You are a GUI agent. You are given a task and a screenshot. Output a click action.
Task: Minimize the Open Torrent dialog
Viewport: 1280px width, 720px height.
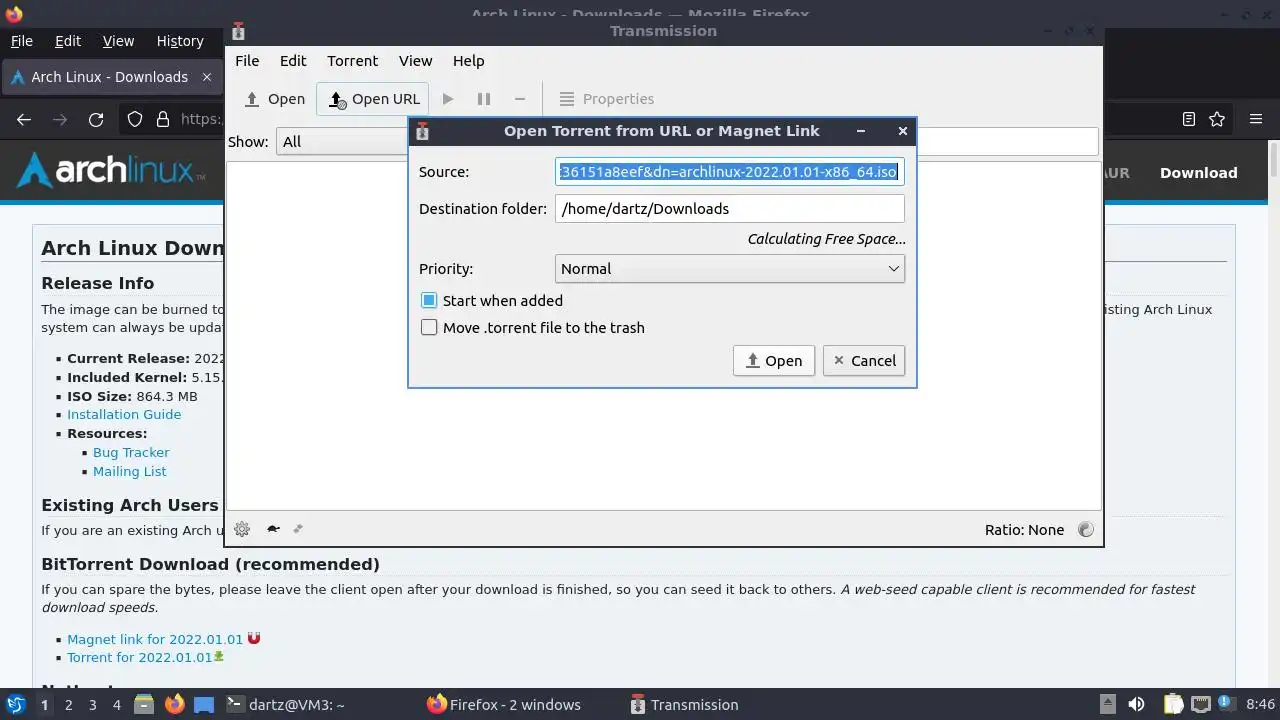861,131
